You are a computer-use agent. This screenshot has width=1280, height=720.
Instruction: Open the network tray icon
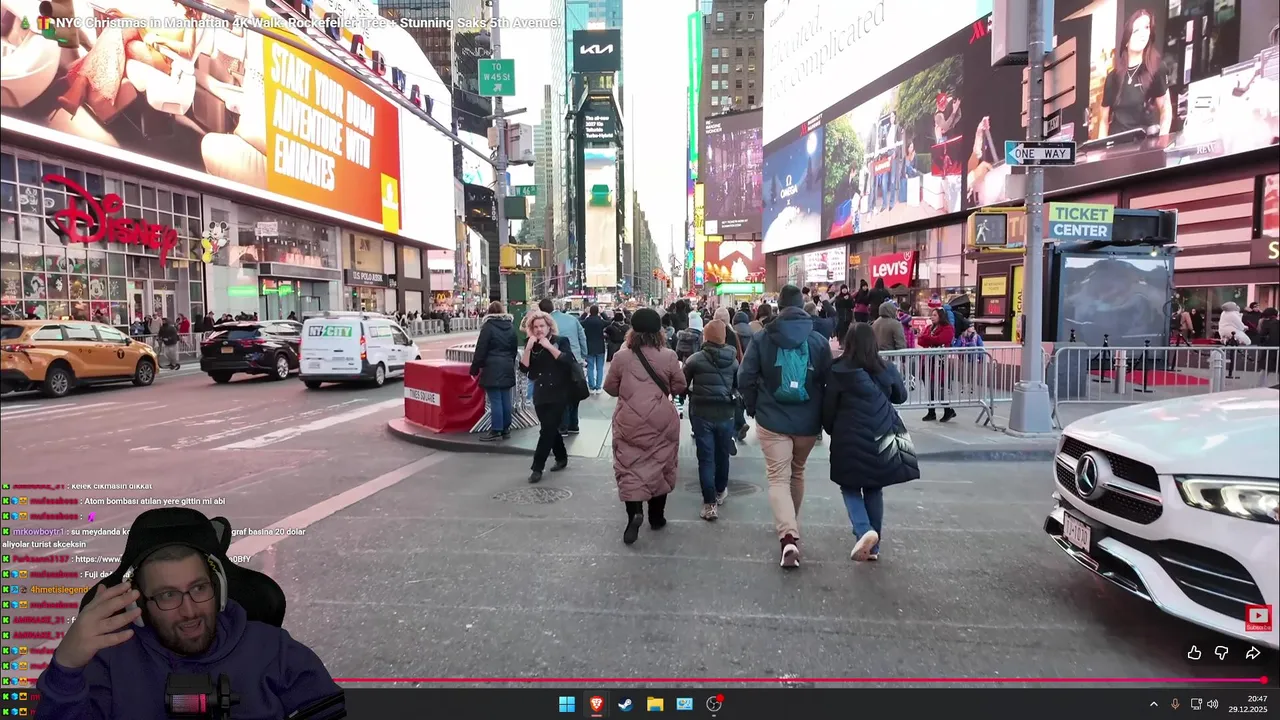1196,704
